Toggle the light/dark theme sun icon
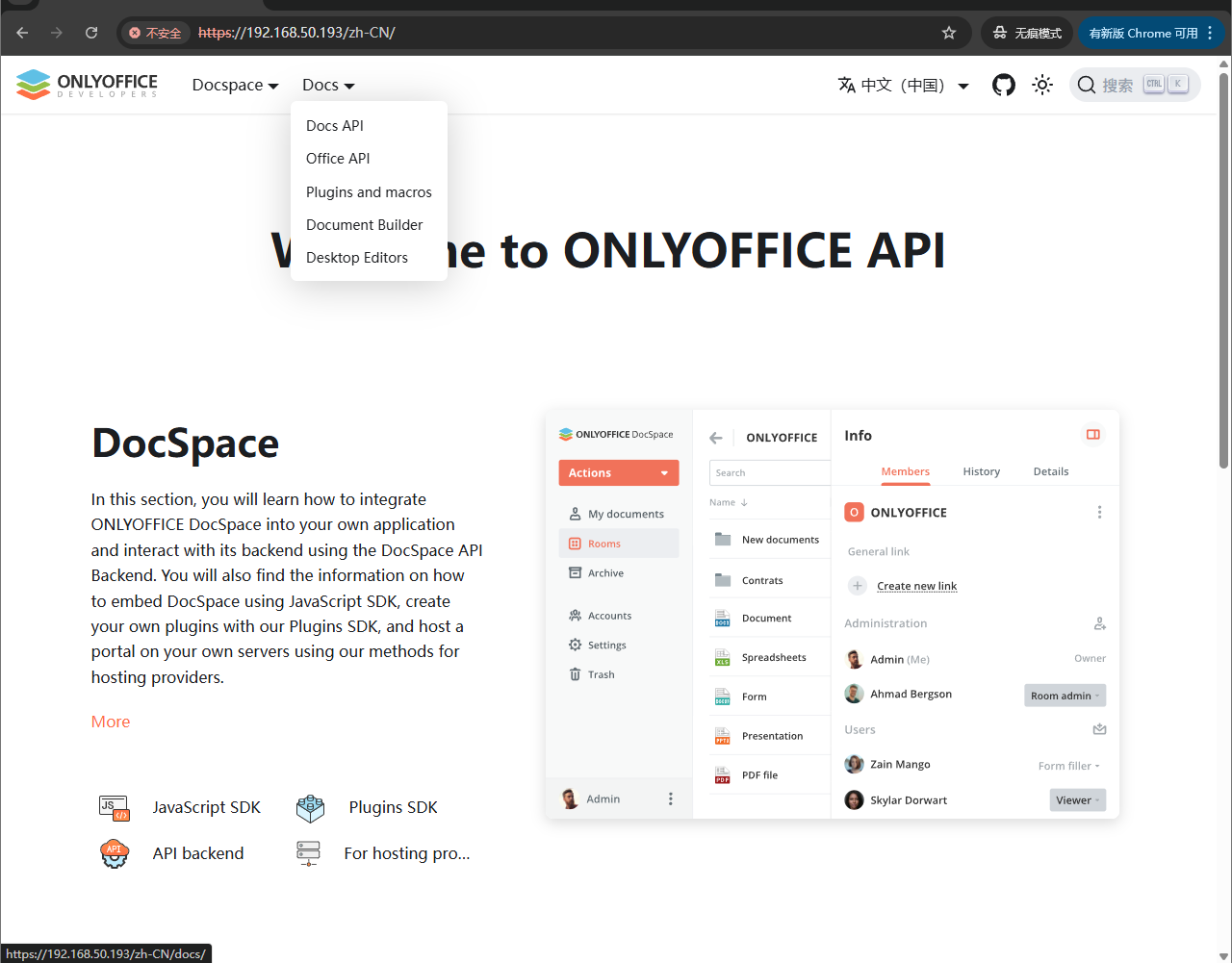 coord(1042,85)
